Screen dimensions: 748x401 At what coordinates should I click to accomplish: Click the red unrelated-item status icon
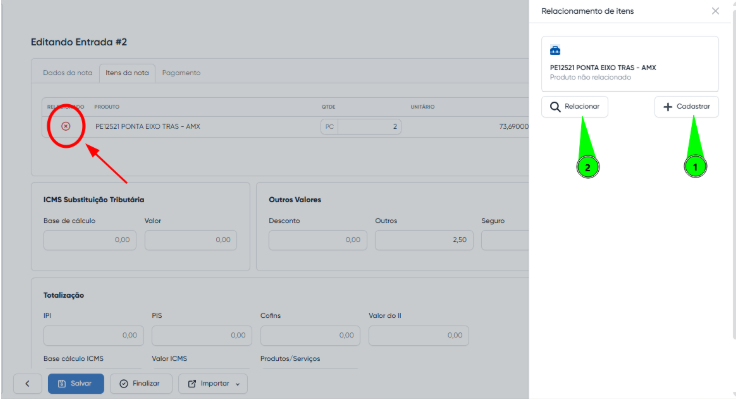point(66,126)
